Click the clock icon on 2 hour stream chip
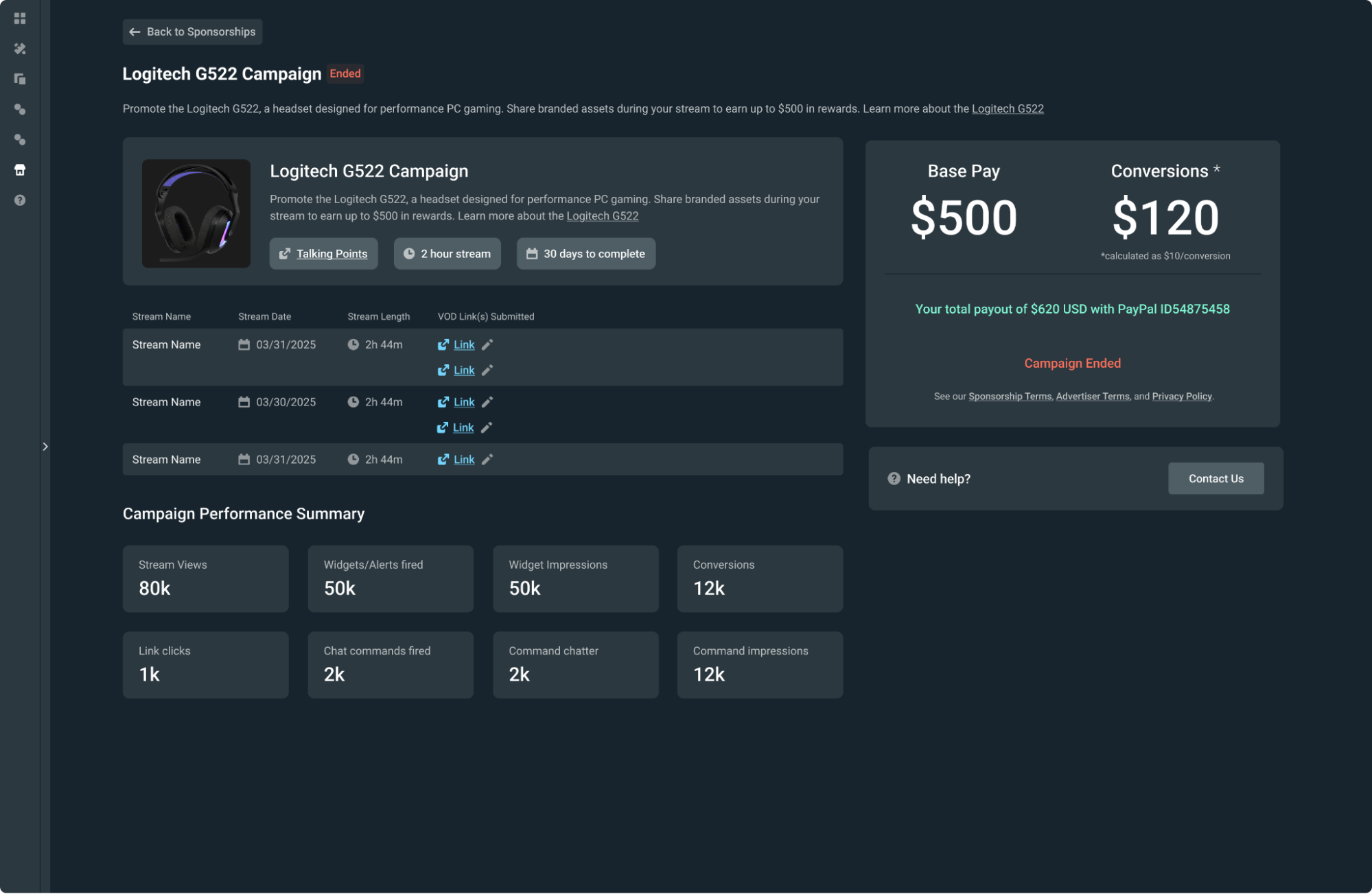Viewport: 1372px width, 894px height. tap(409, 254)
